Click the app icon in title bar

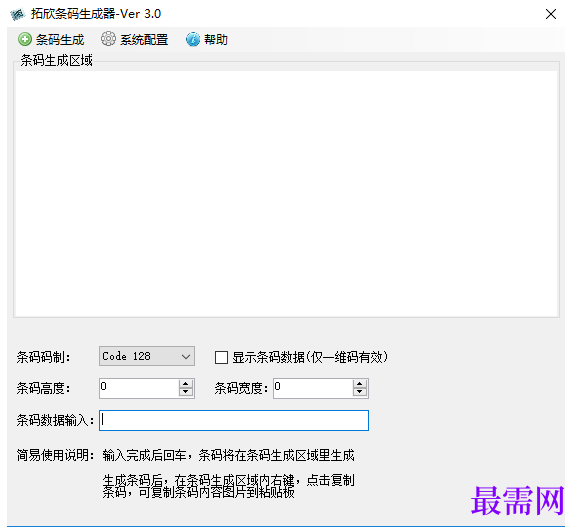pos(17,14)
